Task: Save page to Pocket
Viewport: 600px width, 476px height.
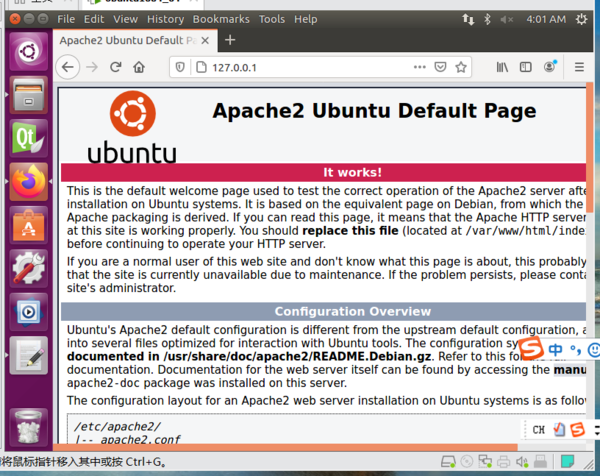Action: click(440, 67)
